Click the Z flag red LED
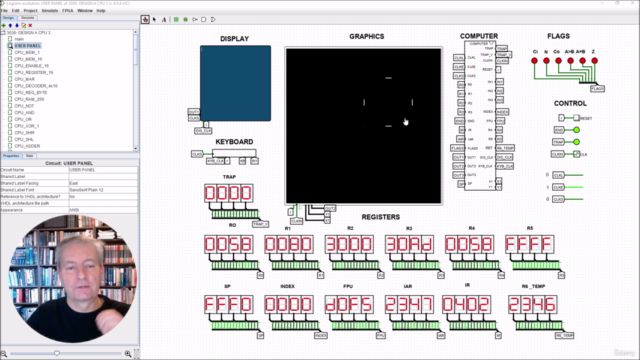Viewport: 640px width, 360px height. [594, 60]
